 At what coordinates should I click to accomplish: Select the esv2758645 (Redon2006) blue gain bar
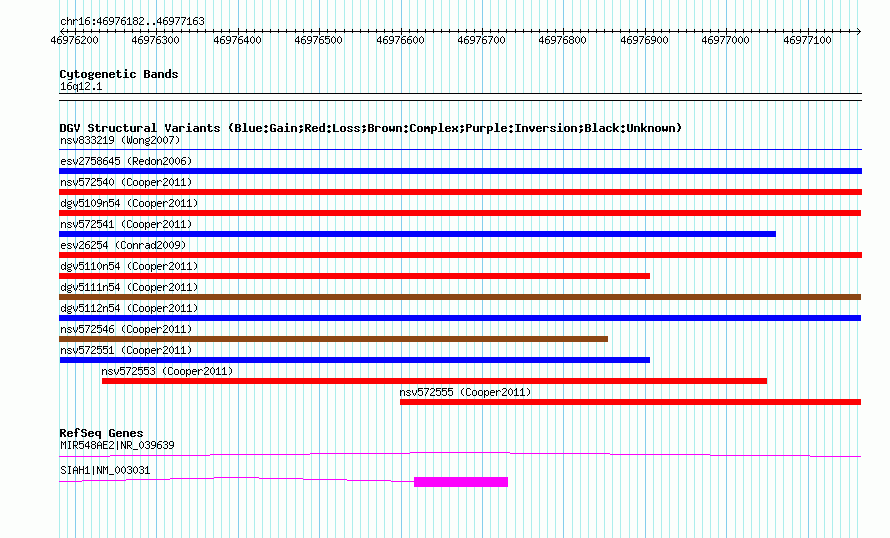460,171
